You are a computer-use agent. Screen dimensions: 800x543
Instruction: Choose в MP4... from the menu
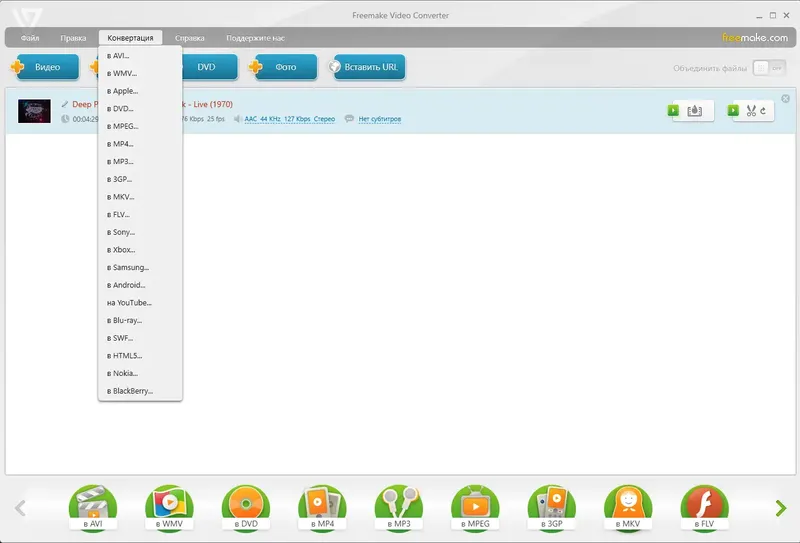point(140,144)
